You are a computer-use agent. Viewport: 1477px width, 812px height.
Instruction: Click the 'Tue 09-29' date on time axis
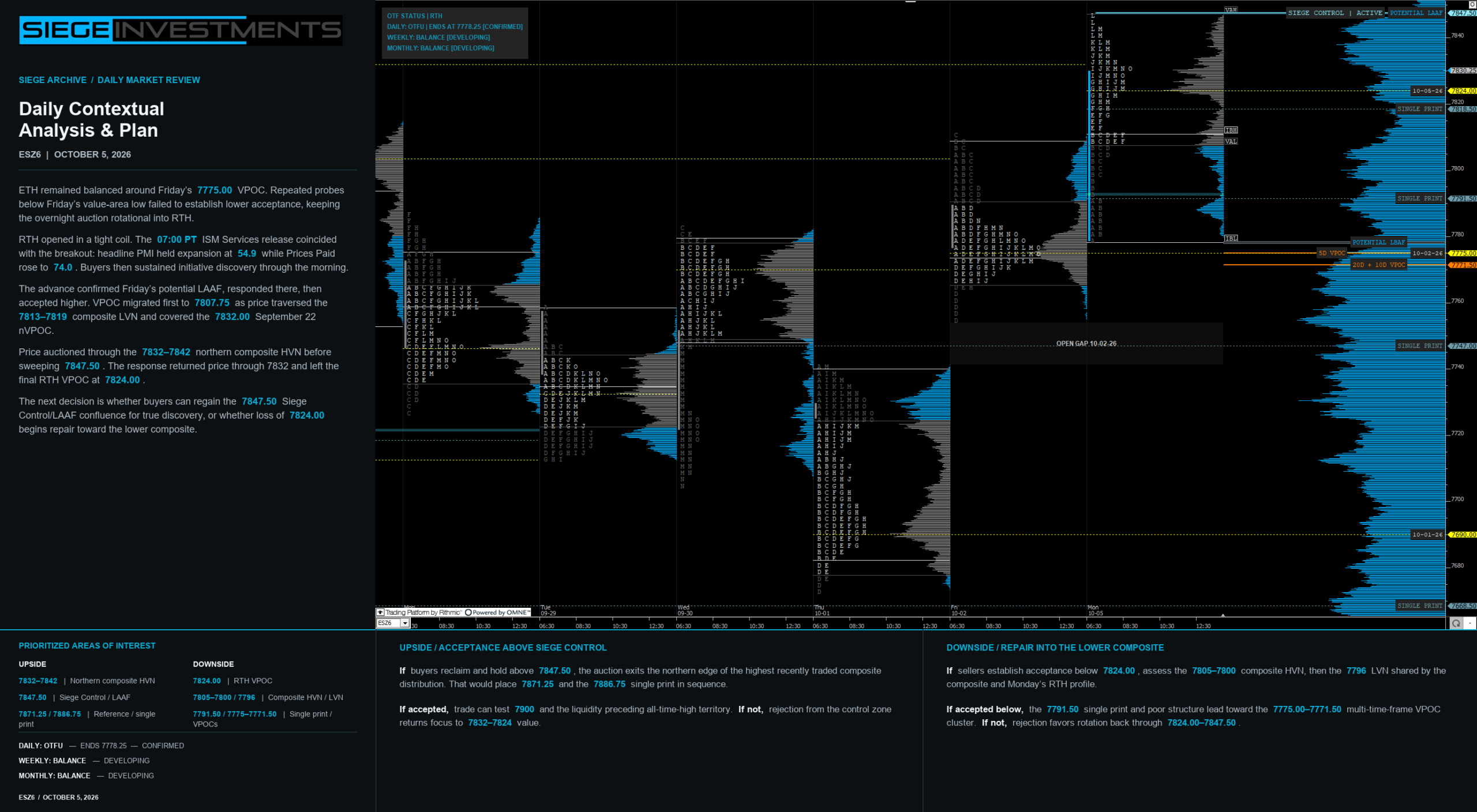pyautogui.click(x=548, y=610)
